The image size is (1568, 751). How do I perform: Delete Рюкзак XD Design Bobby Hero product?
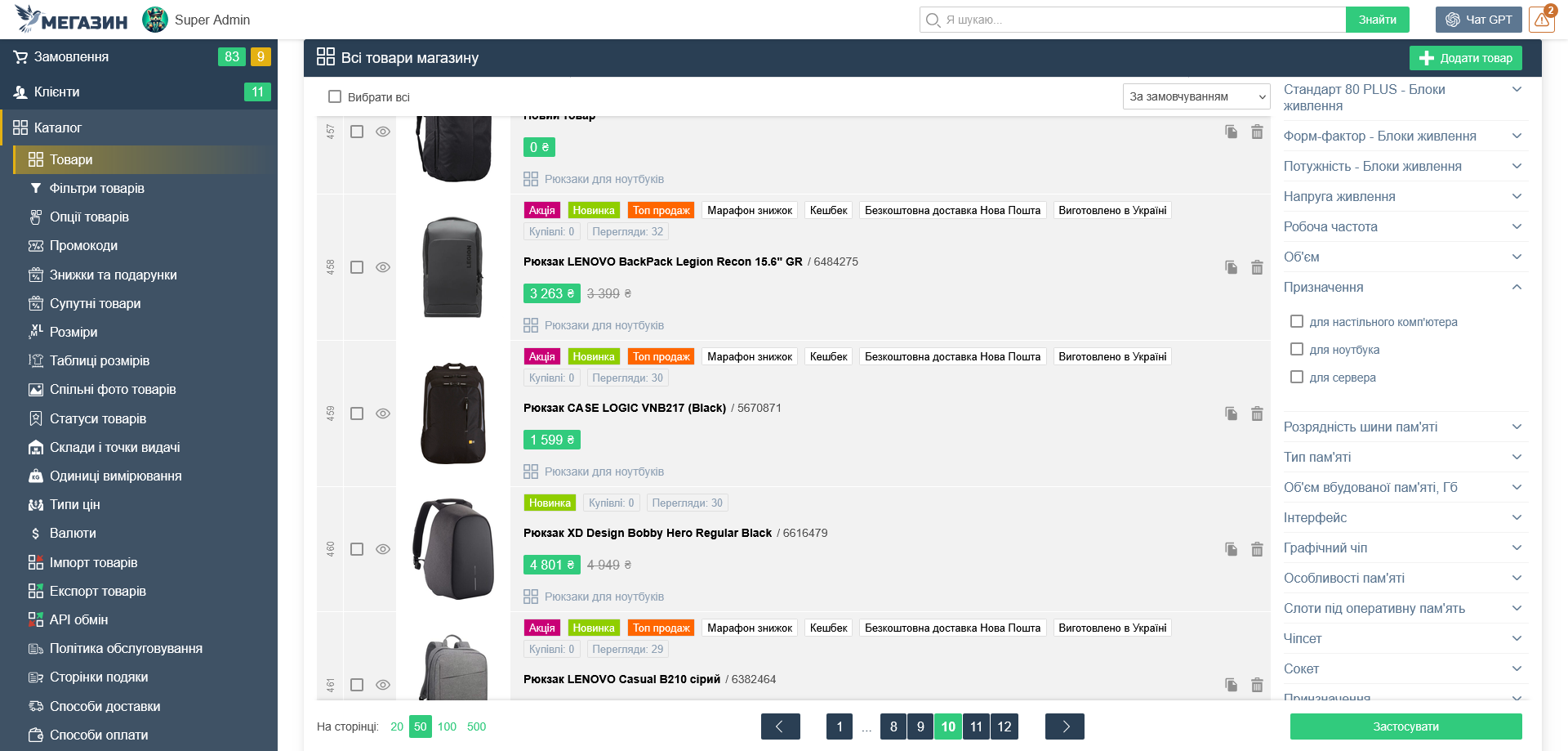point(1257,549)
